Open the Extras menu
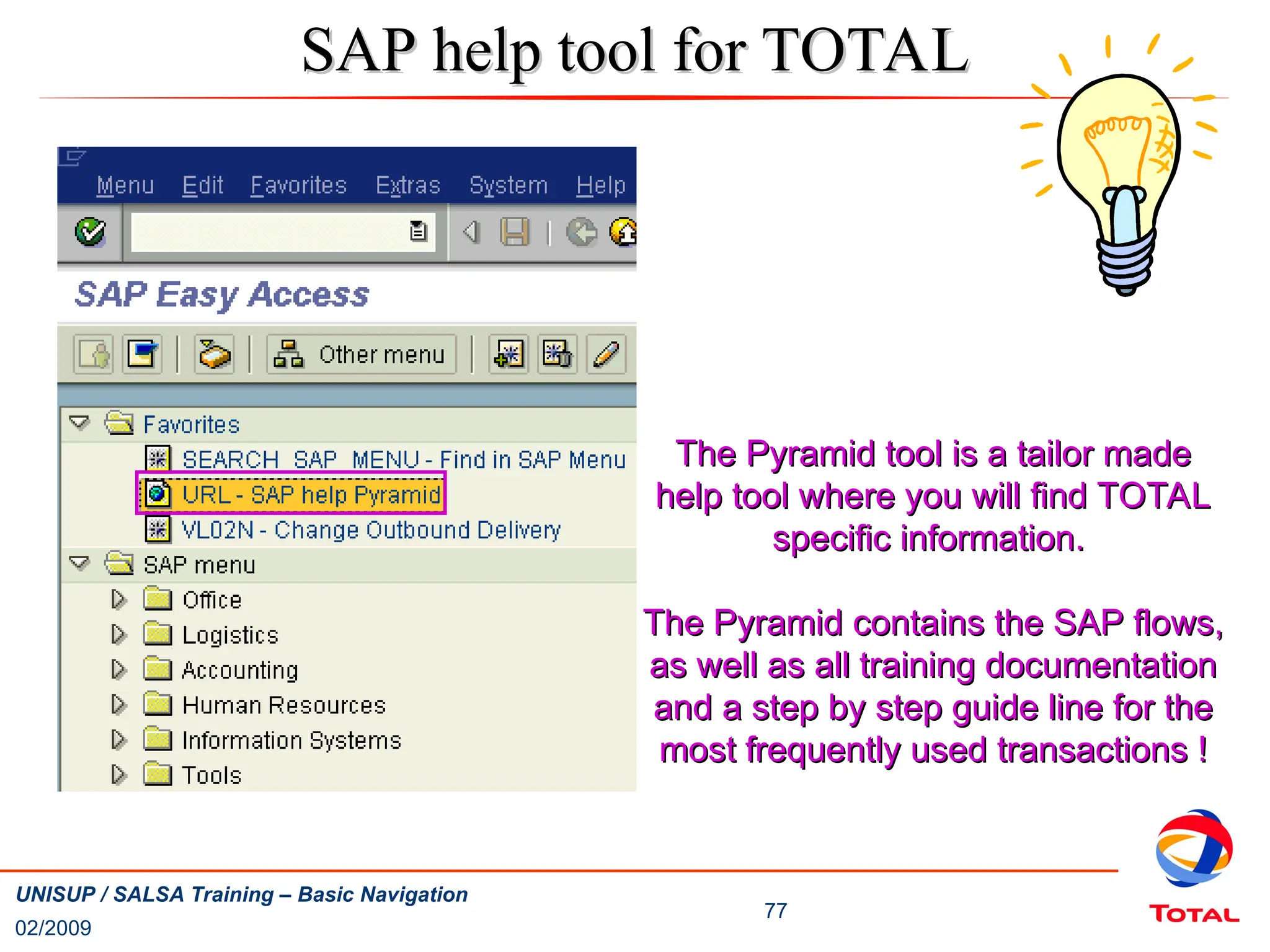The height and width of the screenshot is (952, 1270). click(x=408, y=185)
